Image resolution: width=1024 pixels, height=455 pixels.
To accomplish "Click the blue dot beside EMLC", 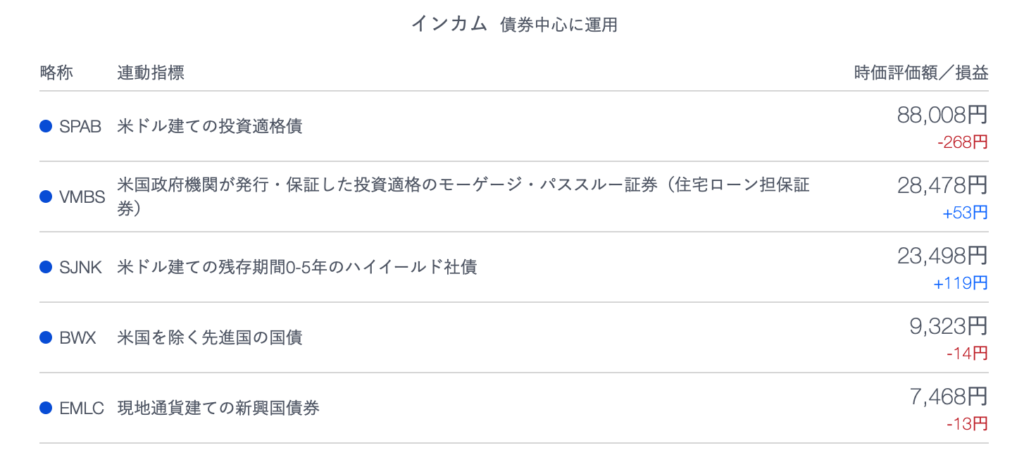I will click(x=46, y=408).
